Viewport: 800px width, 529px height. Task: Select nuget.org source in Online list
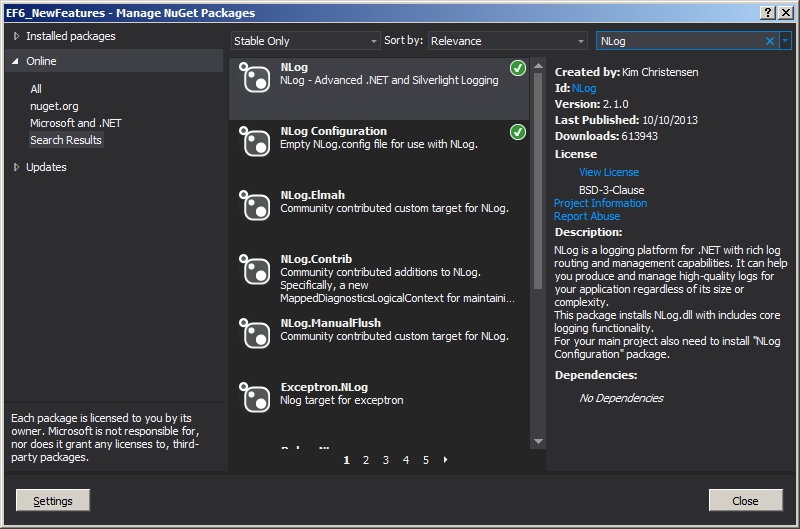pyautogui.click(x=54, y=106)
